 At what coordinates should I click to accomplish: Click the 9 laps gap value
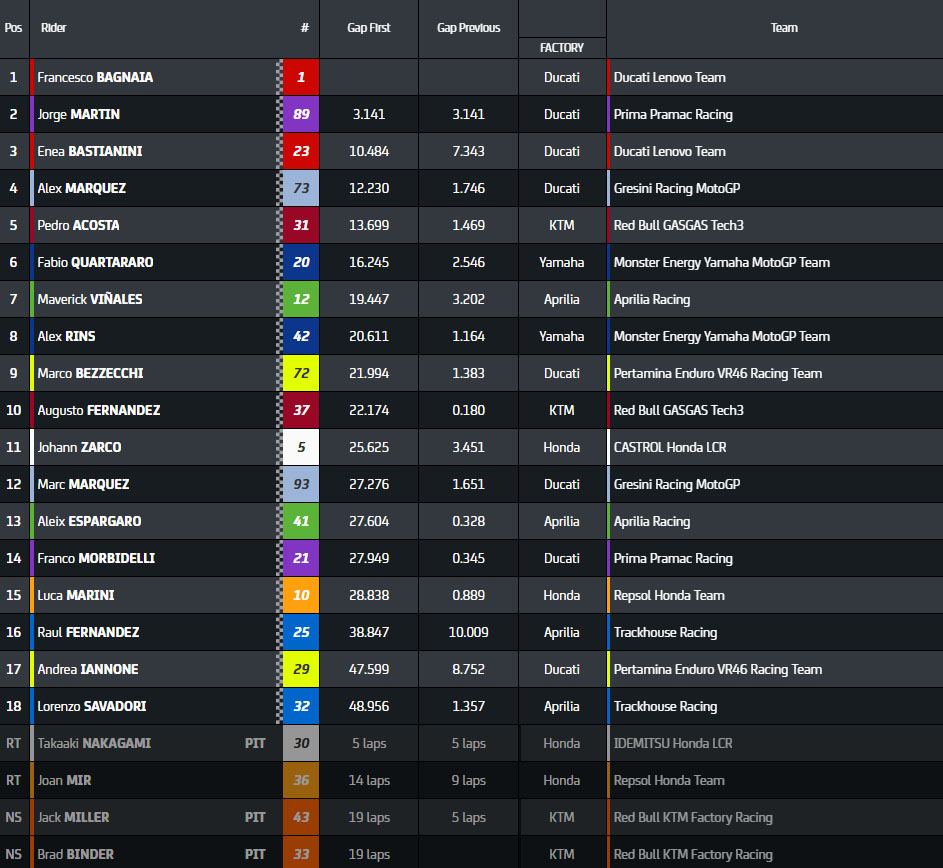[468, 780]
